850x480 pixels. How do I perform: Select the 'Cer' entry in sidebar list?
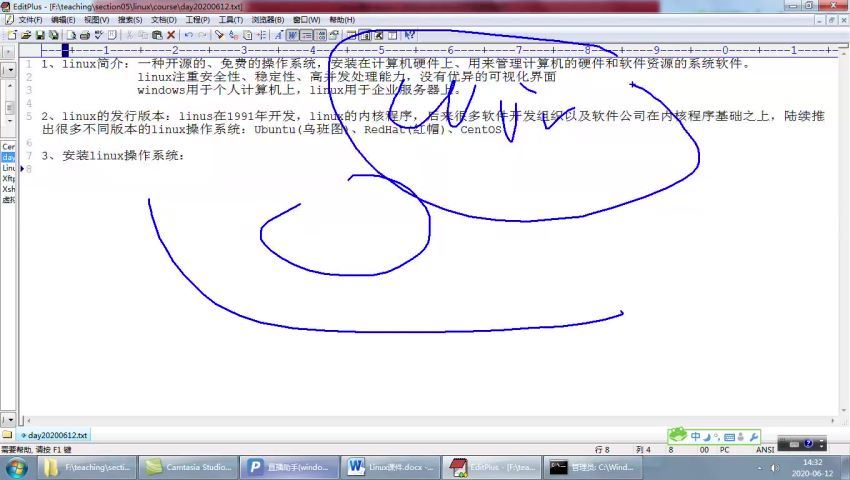click(8, 147)
